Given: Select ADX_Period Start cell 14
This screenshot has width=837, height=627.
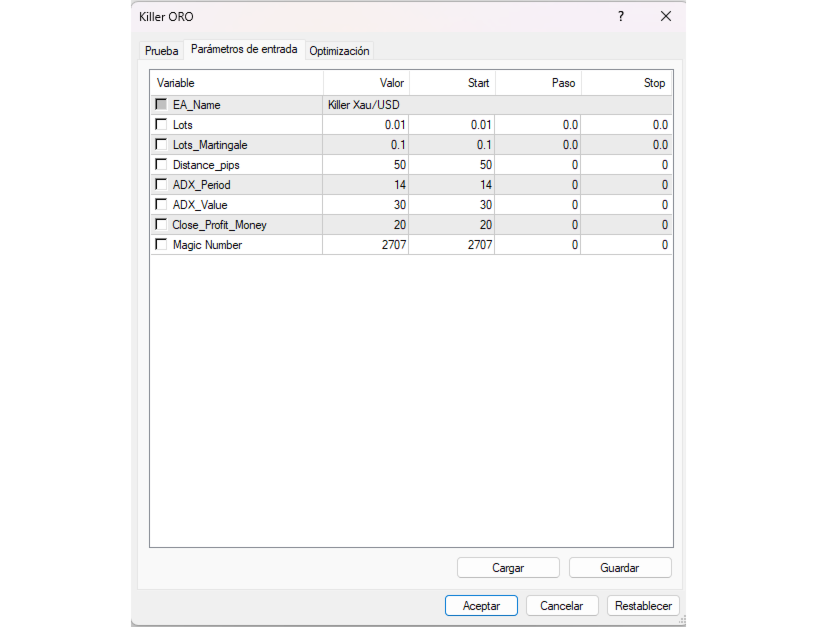Looking at the screenshot, I should pyautogui.click(x=452, y=185).
